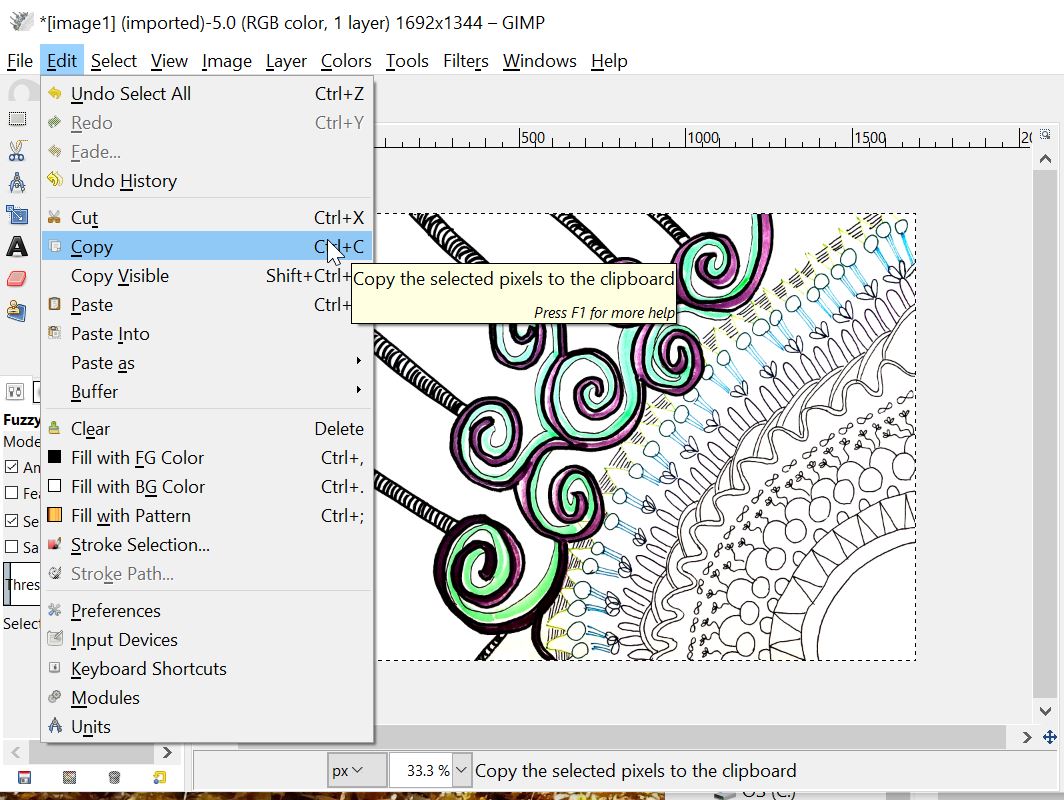Click the delete tool preset trash icon

coord(114,776)
